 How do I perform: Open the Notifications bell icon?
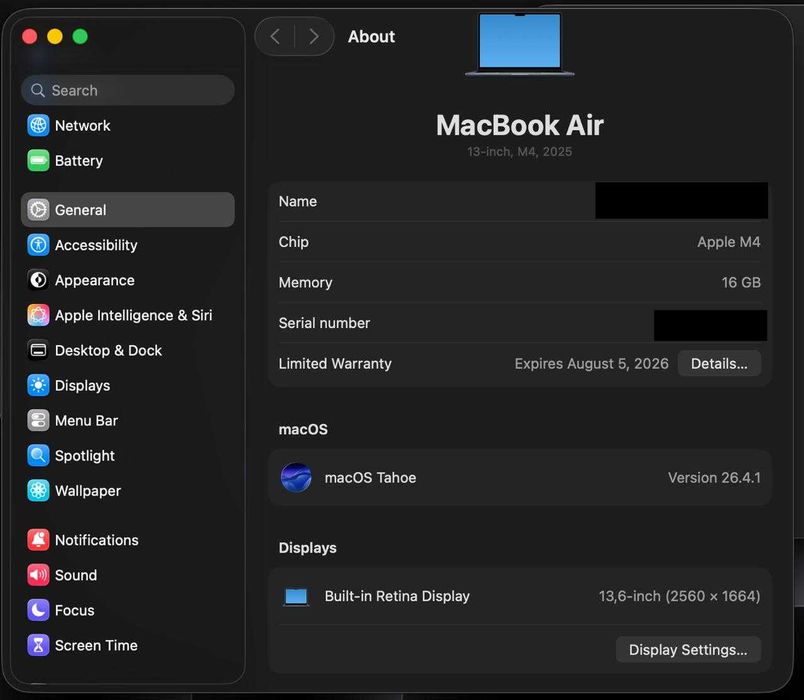tap(38, 540)
